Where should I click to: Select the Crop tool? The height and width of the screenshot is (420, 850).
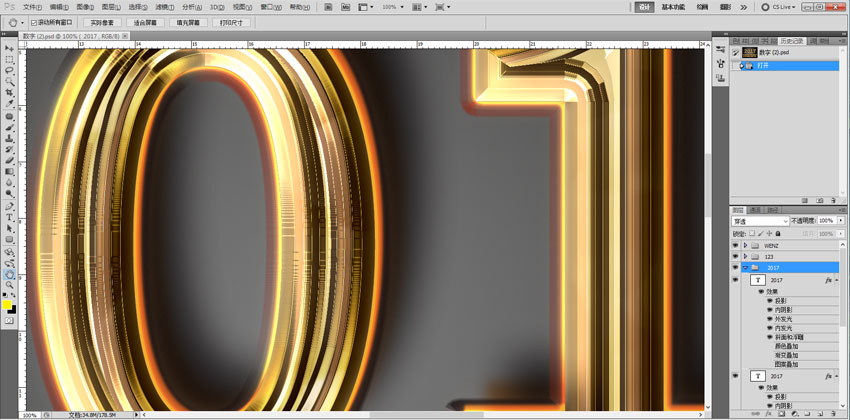[x=9, y=93]
